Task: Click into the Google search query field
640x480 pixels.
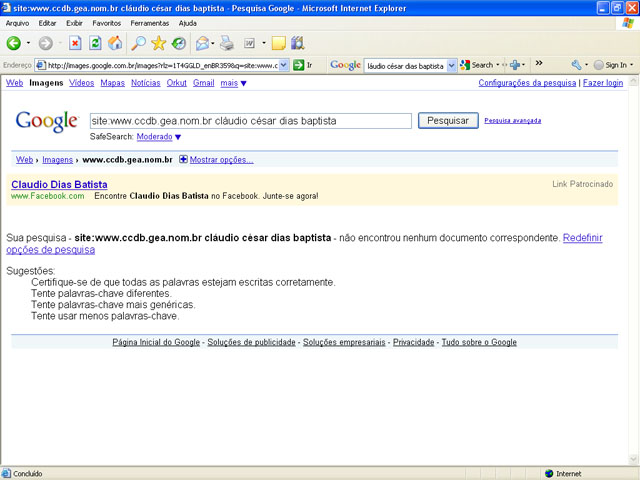Action: tap(250, 121)
